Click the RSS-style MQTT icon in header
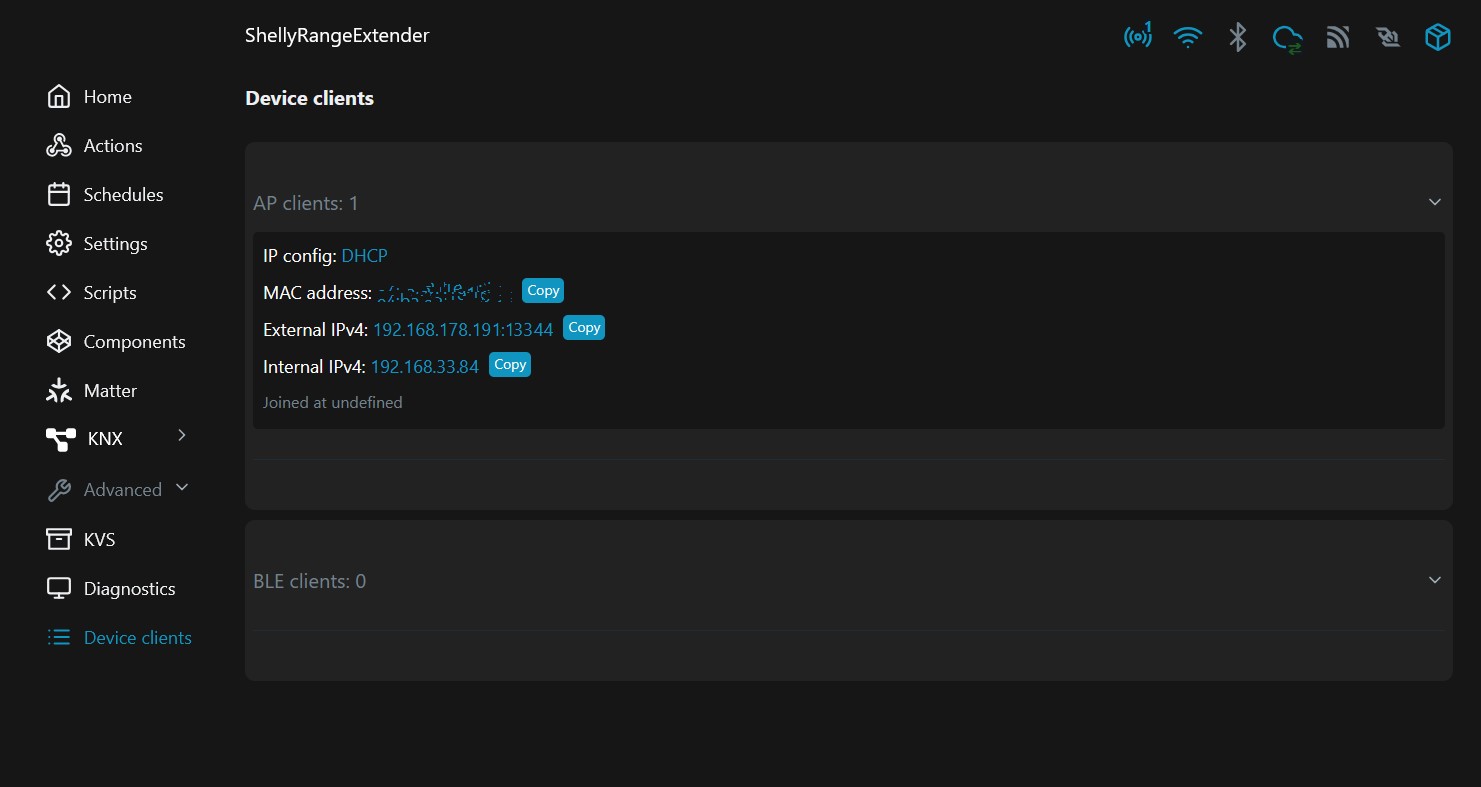 [1338, 37]
